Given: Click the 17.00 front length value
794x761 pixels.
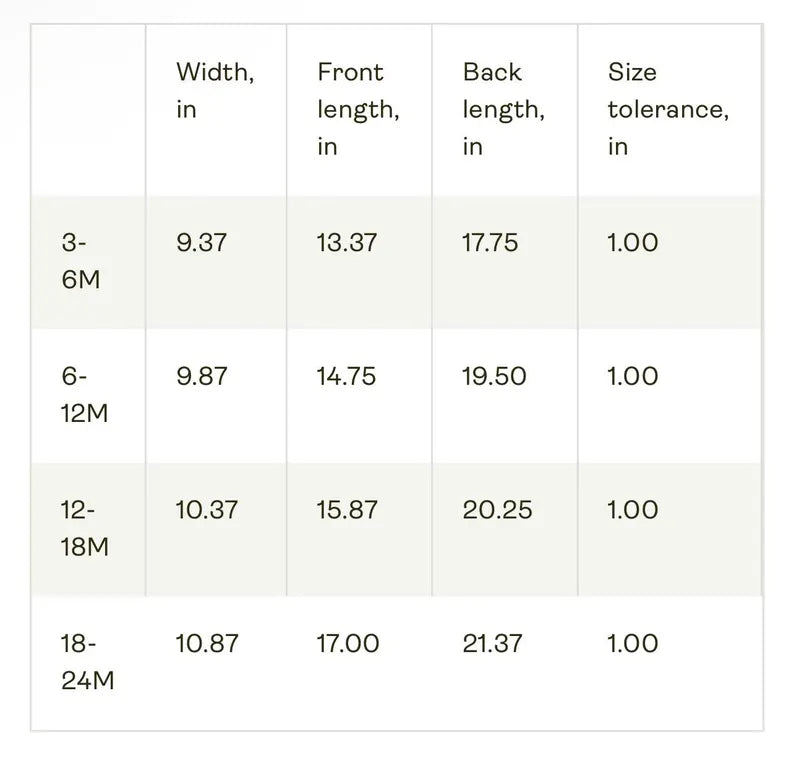Looking at the screenshot, I should 348,643.
